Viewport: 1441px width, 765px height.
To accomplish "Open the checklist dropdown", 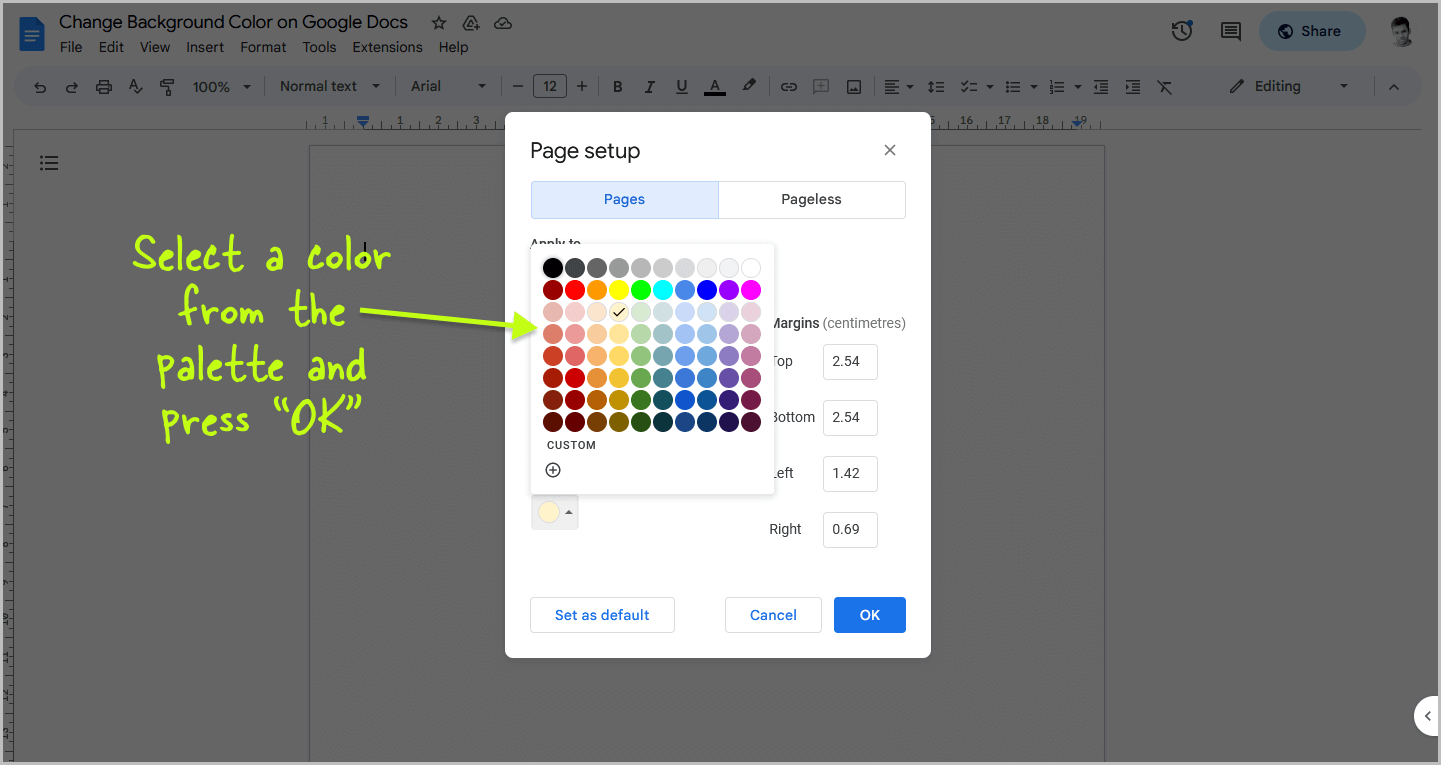I will (975, 87).
